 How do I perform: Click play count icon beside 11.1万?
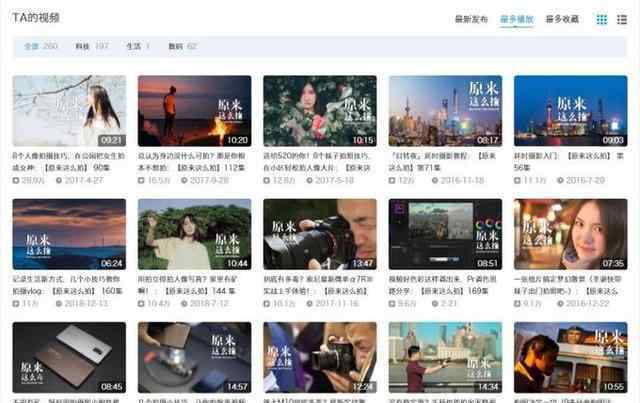(517, 180)
